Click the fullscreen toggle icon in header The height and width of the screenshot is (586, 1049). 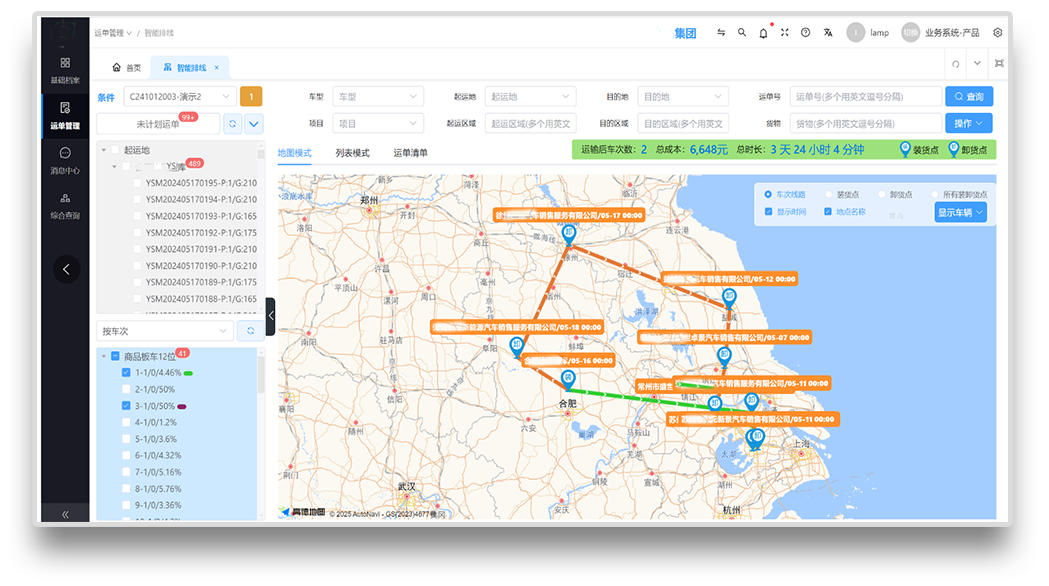(784, 33)
